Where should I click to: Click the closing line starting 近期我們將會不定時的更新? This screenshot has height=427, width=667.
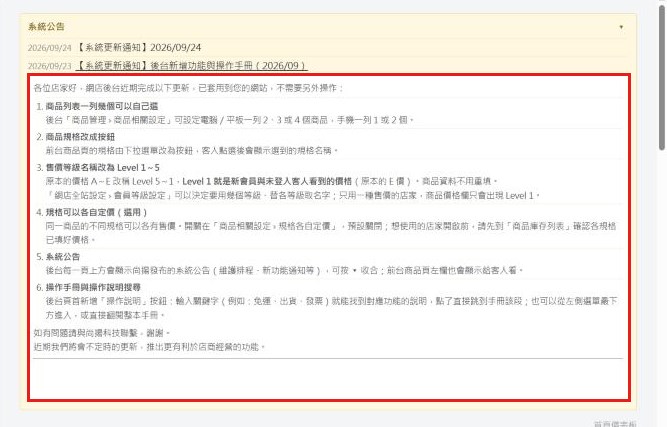(x=149, y=347)
